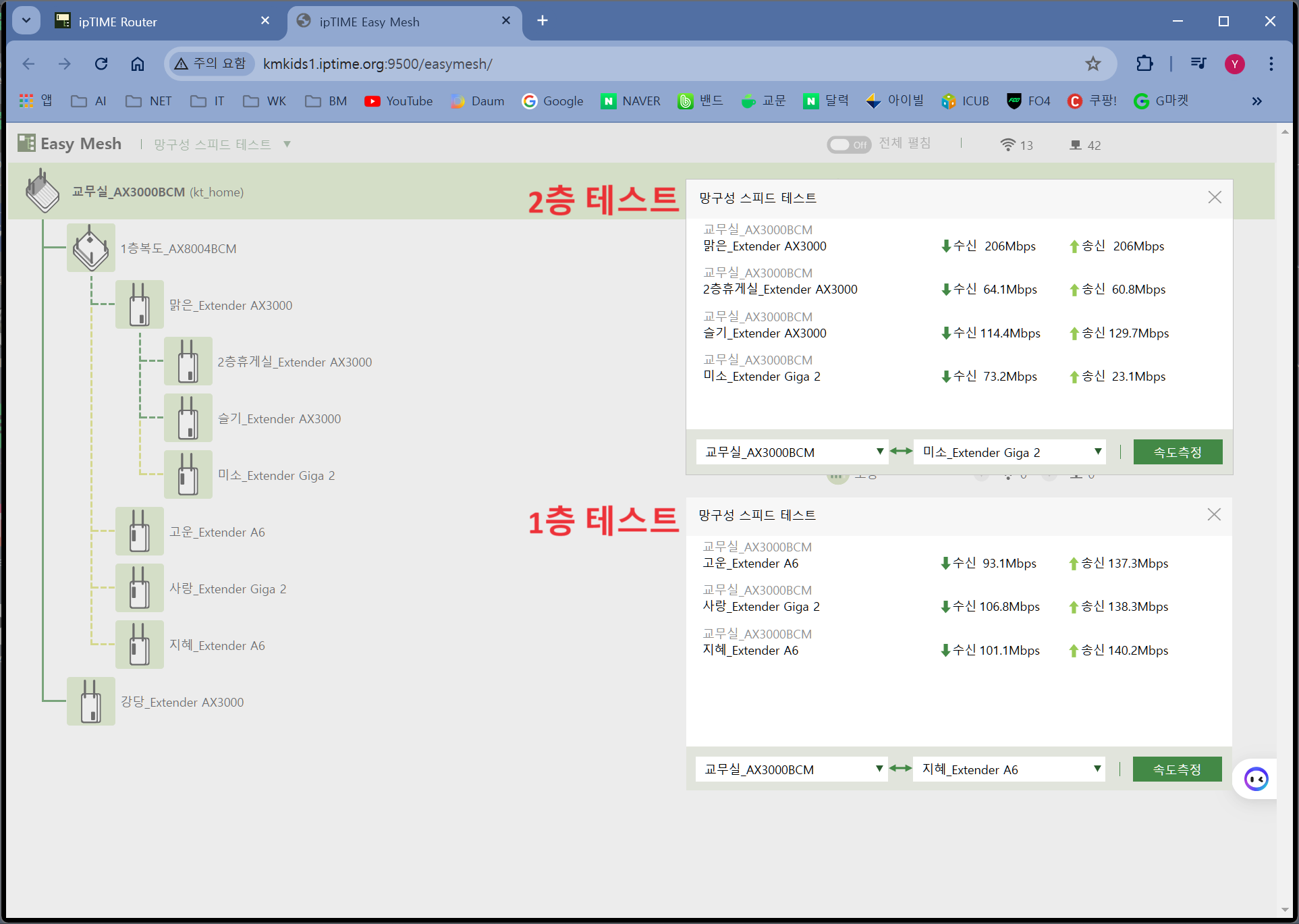This screenshot has width=1299, height=924.
Task: Open source router dropdown in upper test panel
Action: tap(792, 452)
